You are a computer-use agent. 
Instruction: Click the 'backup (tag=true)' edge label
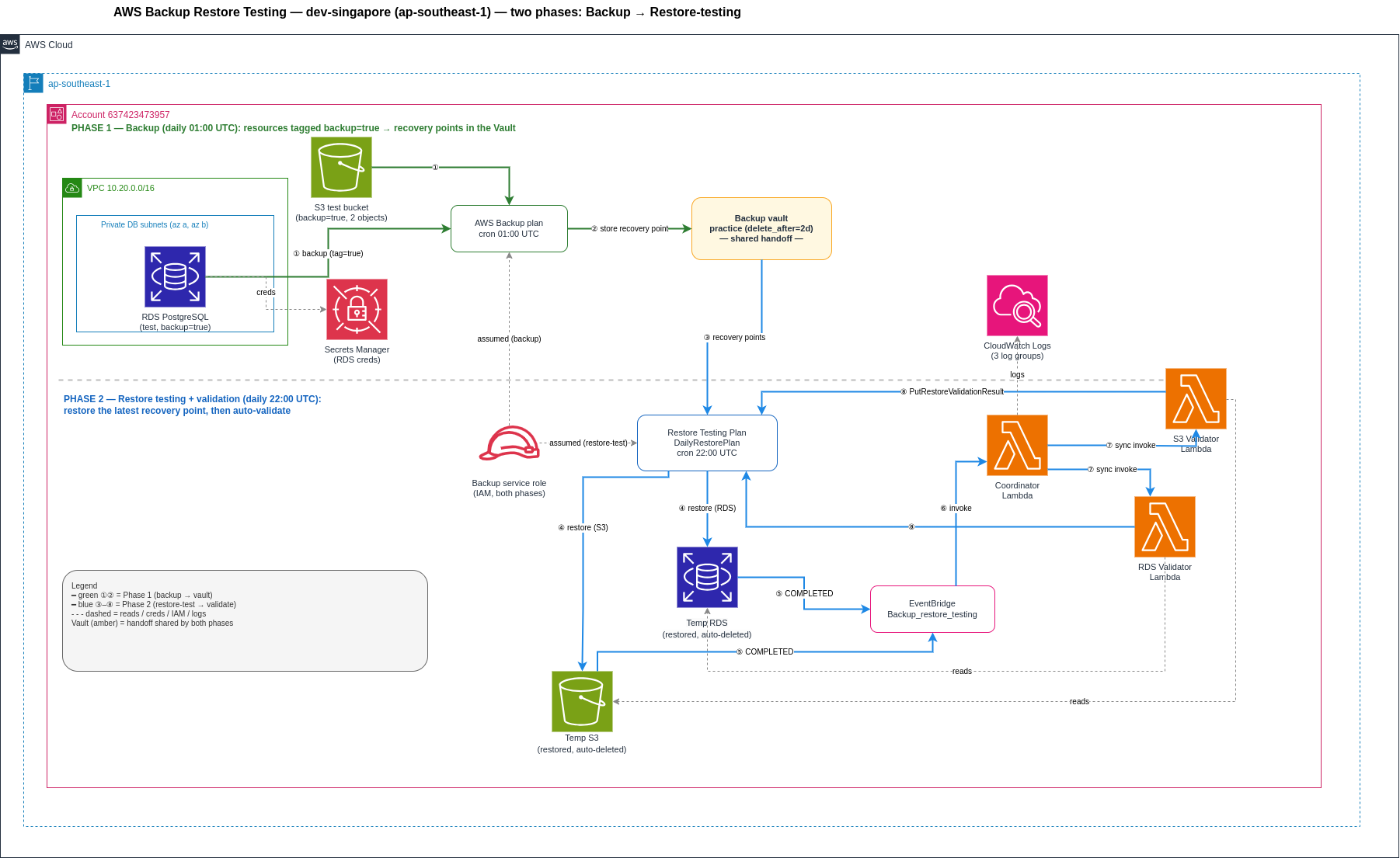tap(328, 253)
